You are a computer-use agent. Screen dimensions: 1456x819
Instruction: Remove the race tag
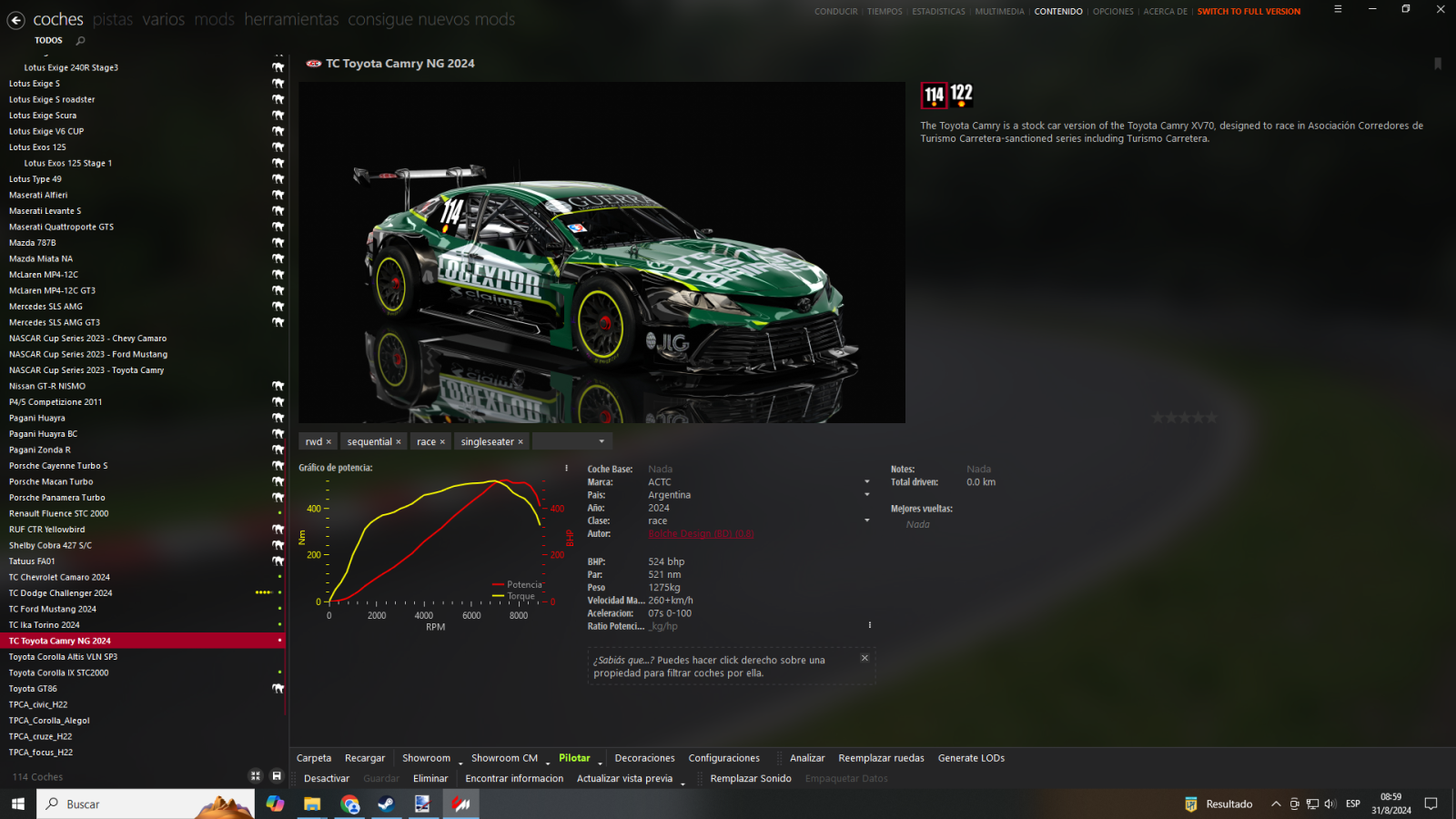coord(442,442)
